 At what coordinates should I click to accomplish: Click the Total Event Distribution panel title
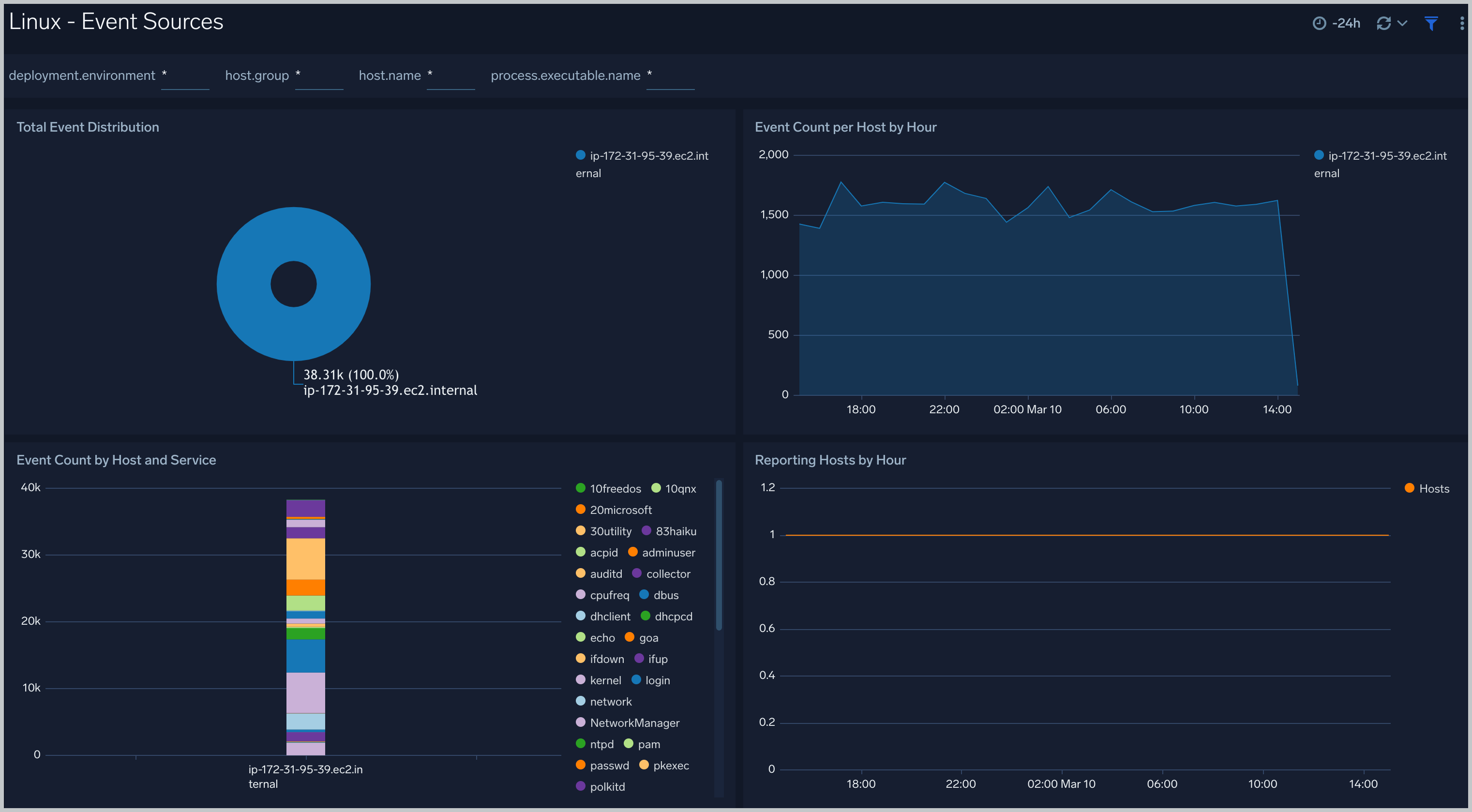coord(88,127)
